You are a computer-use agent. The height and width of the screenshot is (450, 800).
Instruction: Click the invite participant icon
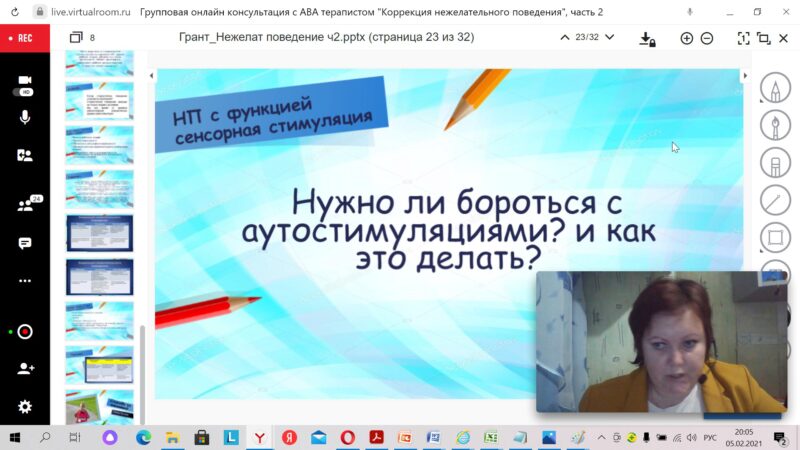pyautogui.click(x=26, y=368)
